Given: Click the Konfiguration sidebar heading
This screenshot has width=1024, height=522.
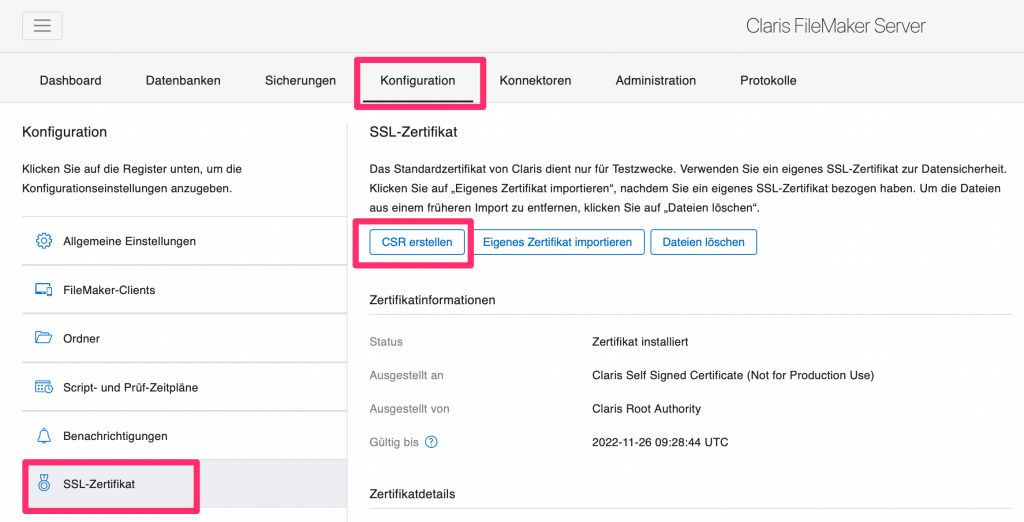Looking at the screenshot, I should coord(64,132).
